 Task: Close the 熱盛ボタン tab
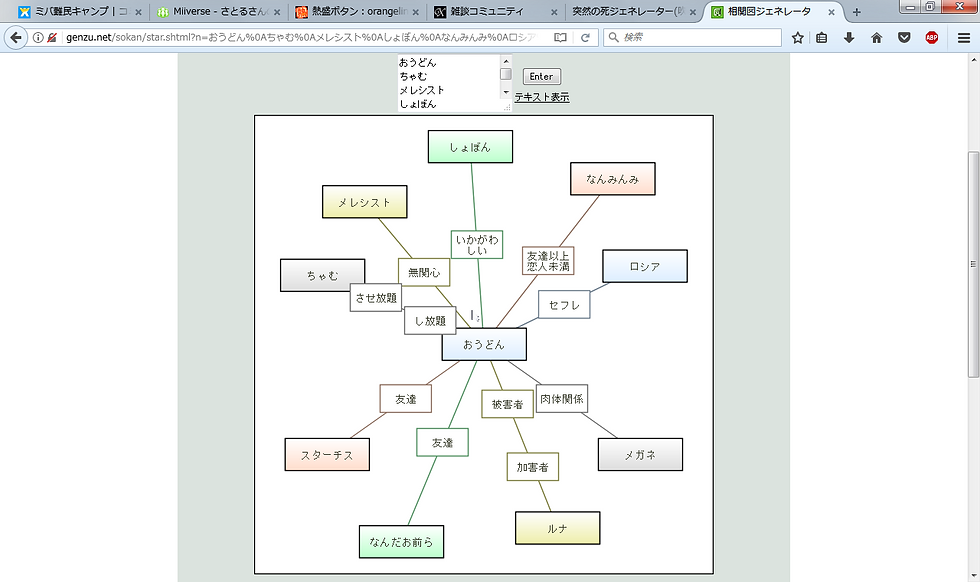[416, 12]
